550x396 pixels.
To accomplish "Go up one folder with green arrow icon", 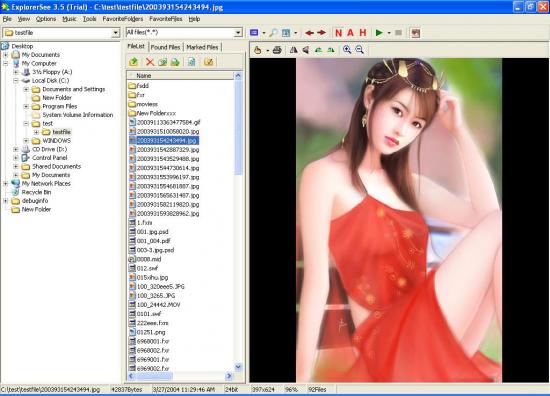I will (x=133, y=62).
